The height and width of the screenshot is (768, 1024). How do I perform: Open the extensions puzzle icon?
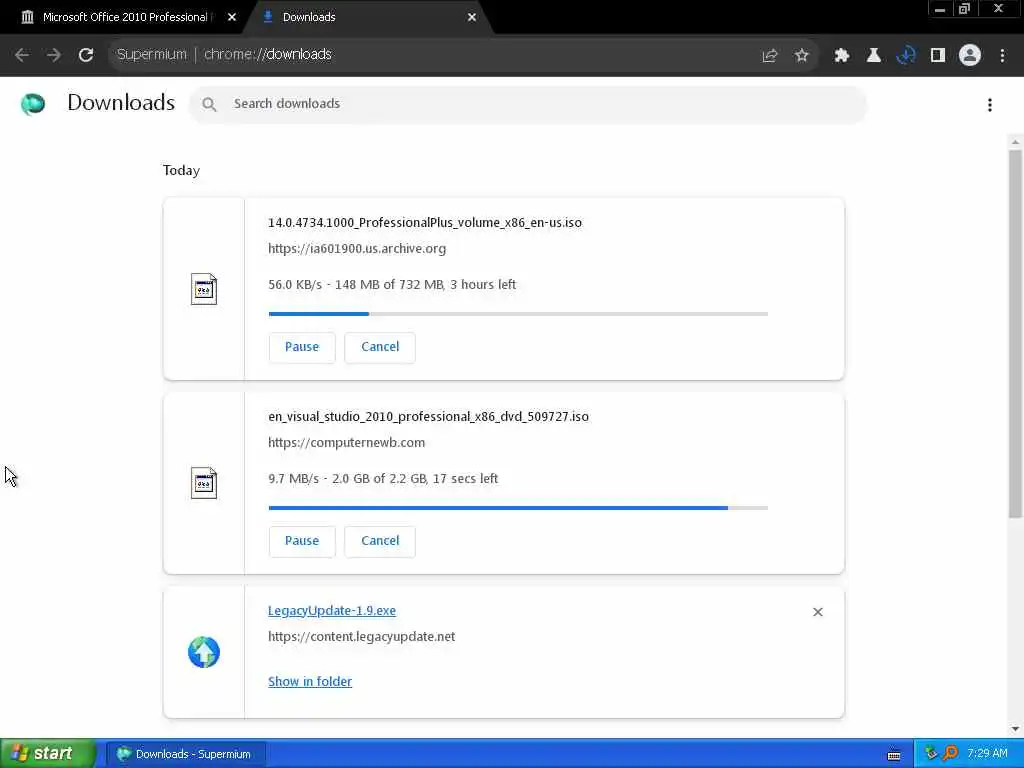[x=842, y=56]
